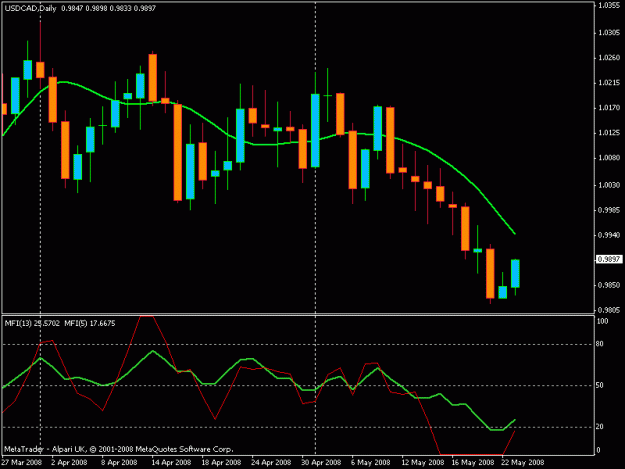Click the USDCAD,Daily chart title text

30,8
